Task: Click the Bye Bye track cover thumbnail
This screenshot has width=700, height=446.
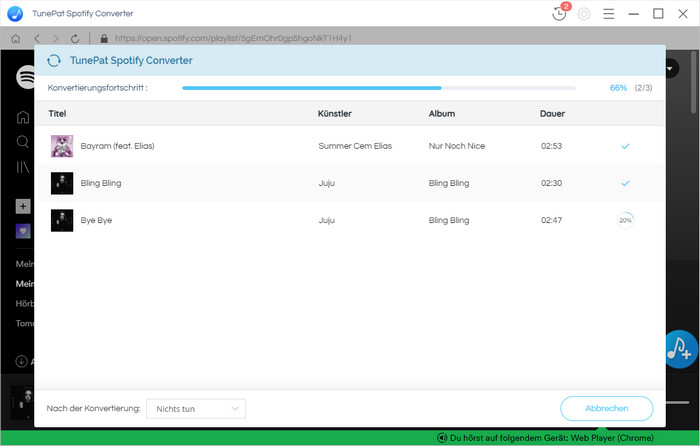Action: 62,220
